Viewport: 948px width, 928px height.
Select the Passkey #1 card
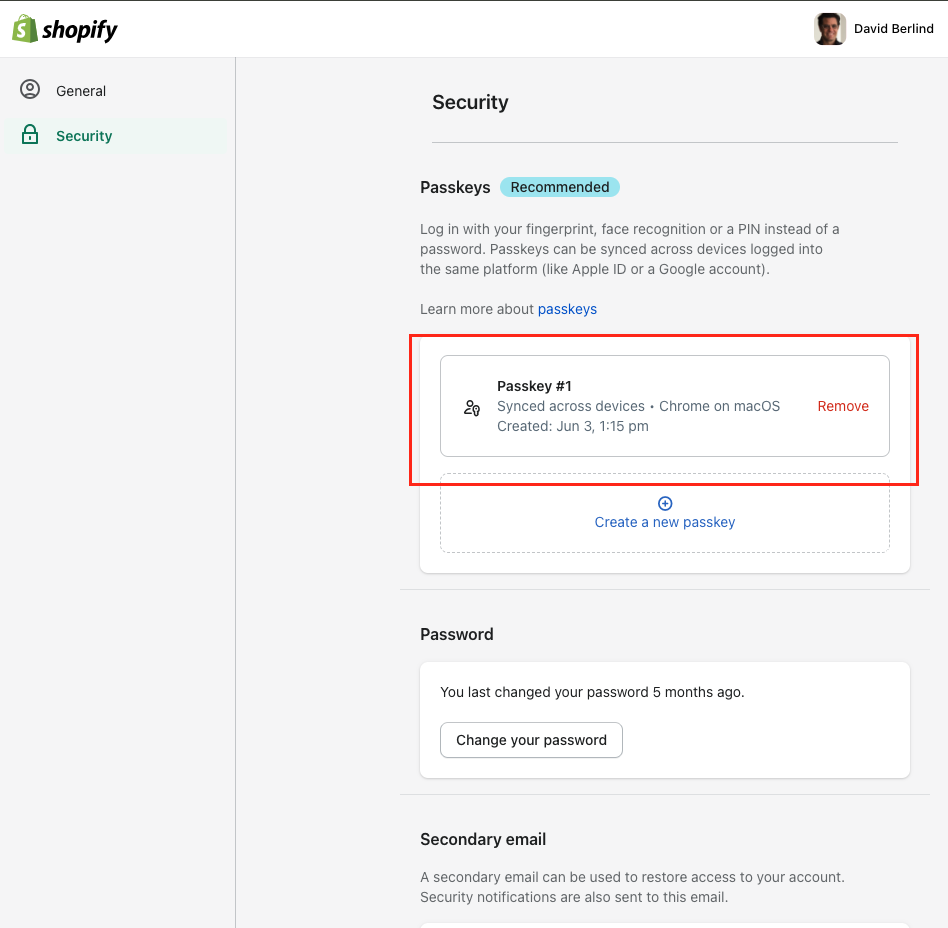point(664,406)
